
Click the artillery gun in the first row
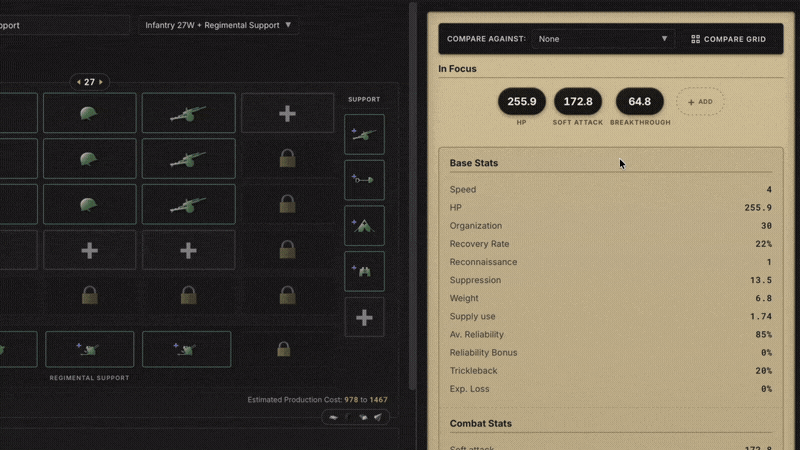tap(188, 113)
